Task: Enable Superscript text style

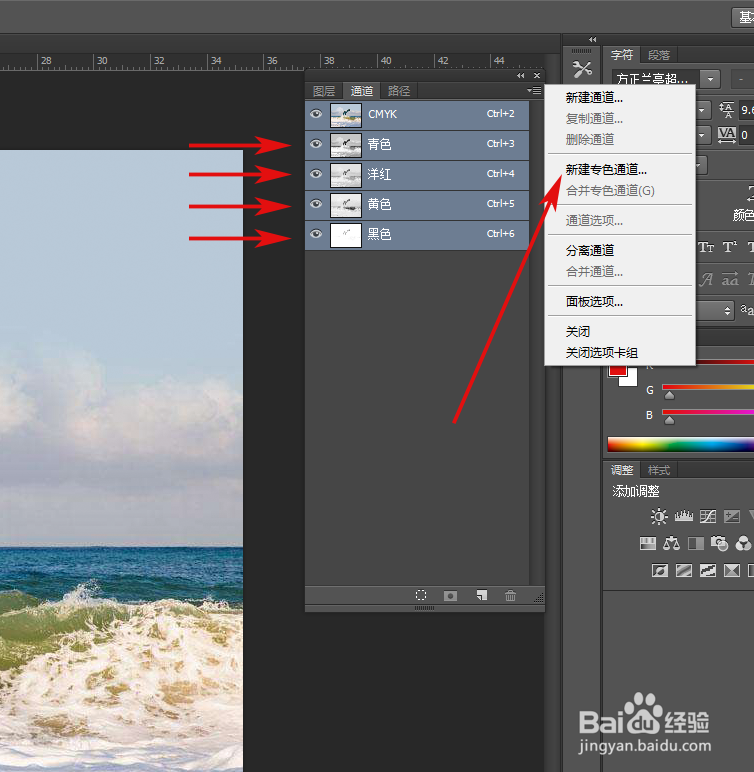Action: (729, 247)
